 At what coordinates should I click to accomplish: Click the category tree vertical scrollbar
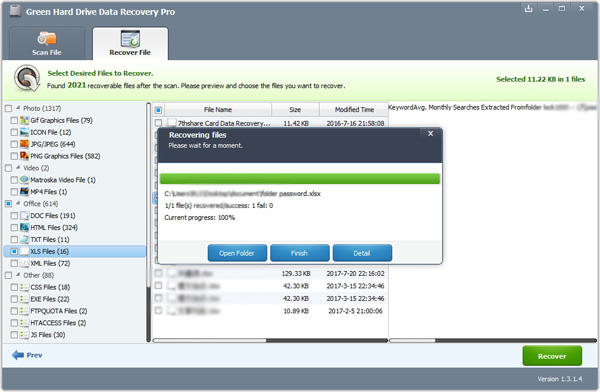[148, 222]
